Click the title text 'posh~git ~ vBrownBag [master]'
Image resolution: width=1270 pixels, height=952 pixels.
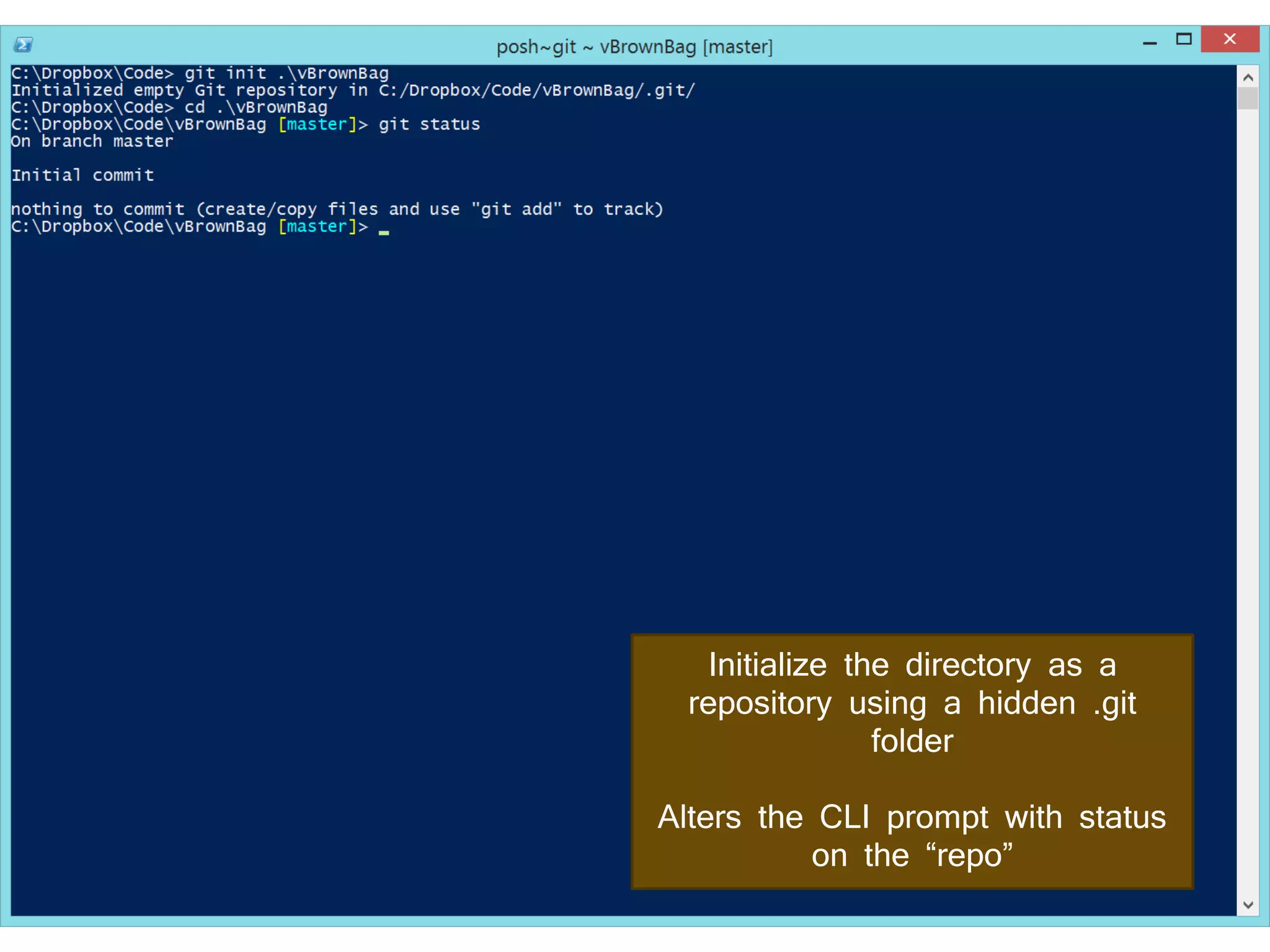coord(634,46)
